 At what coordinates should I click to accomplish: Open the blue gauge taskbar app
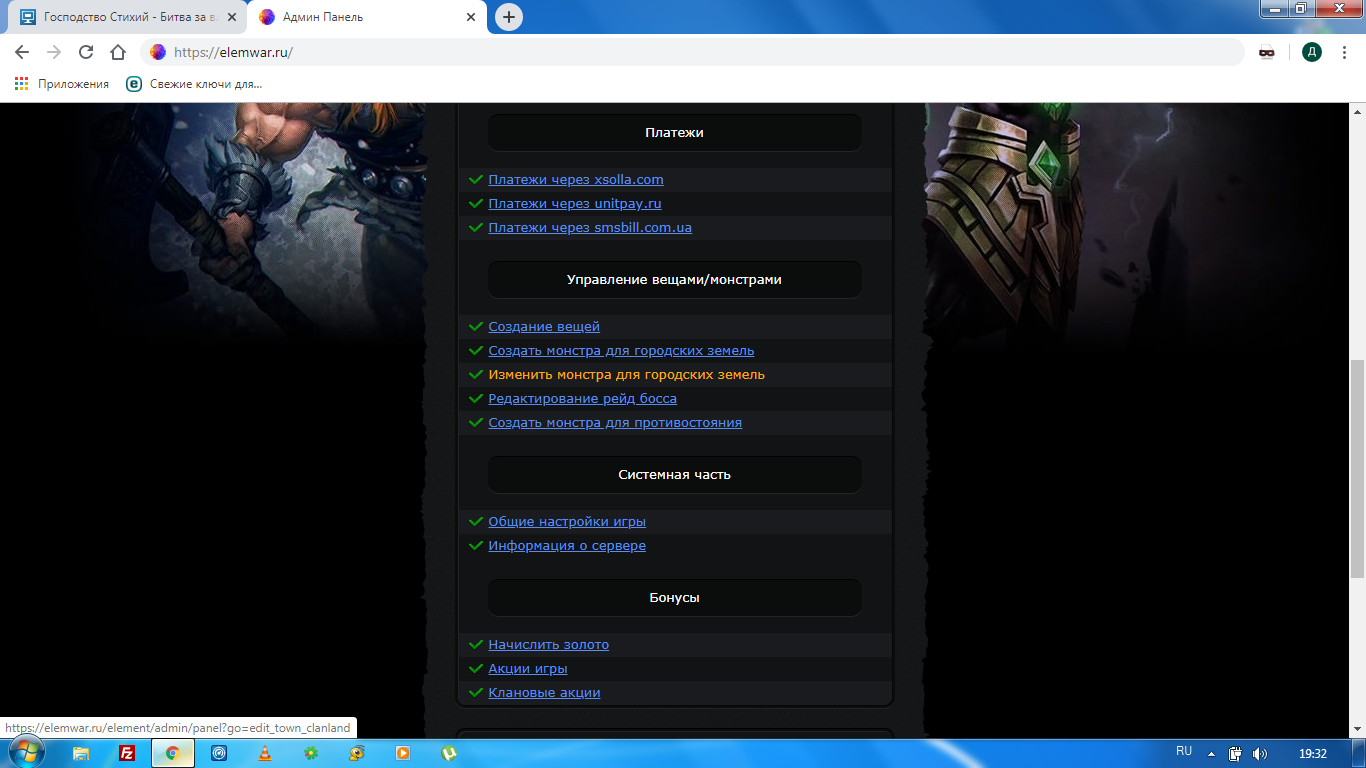pos(219,753)
